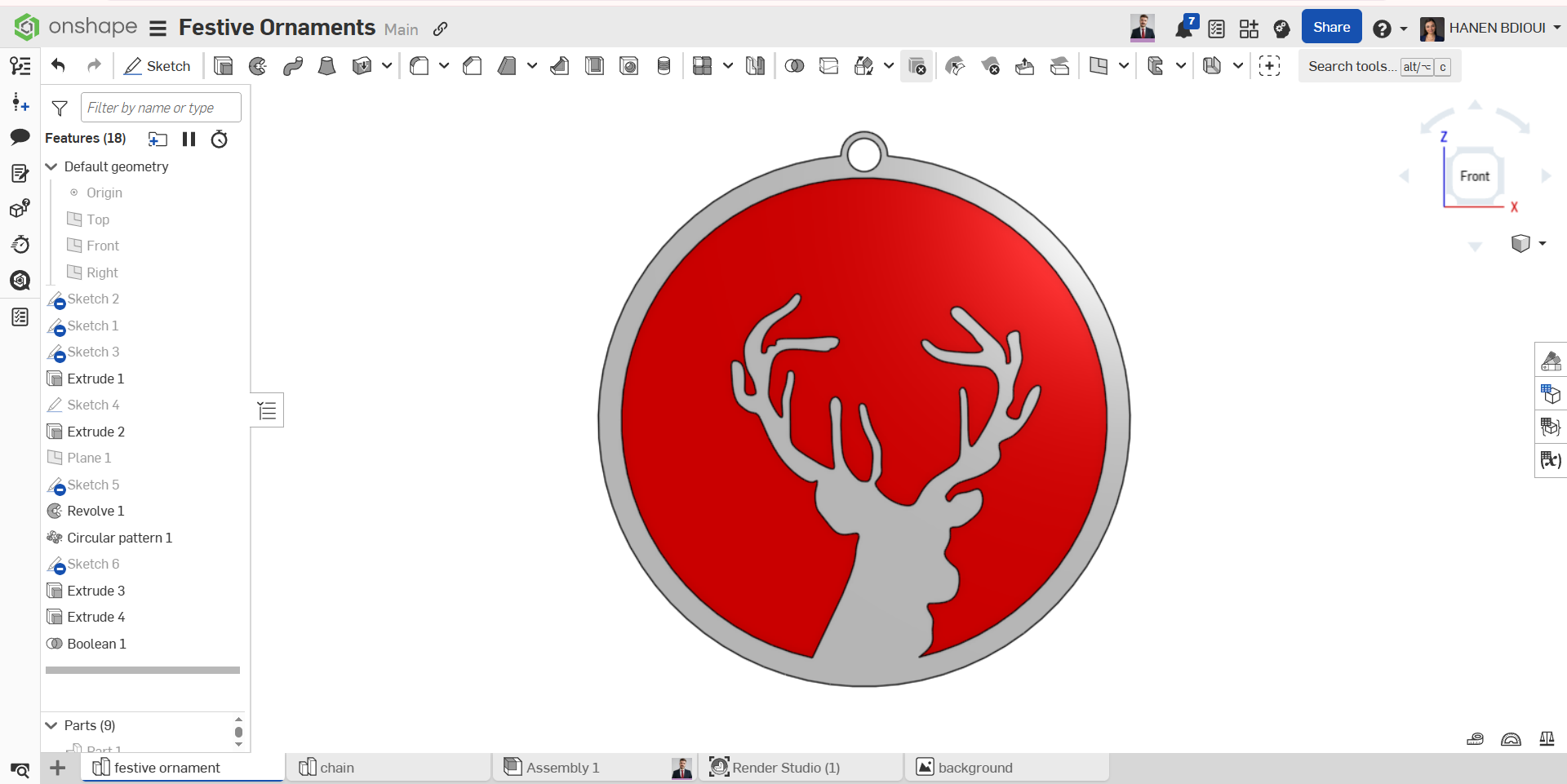Image resolution: width=1567 pixels, height=784 pixels.
Task: Open the comments panel icon
Action: (x=20, y=137)
